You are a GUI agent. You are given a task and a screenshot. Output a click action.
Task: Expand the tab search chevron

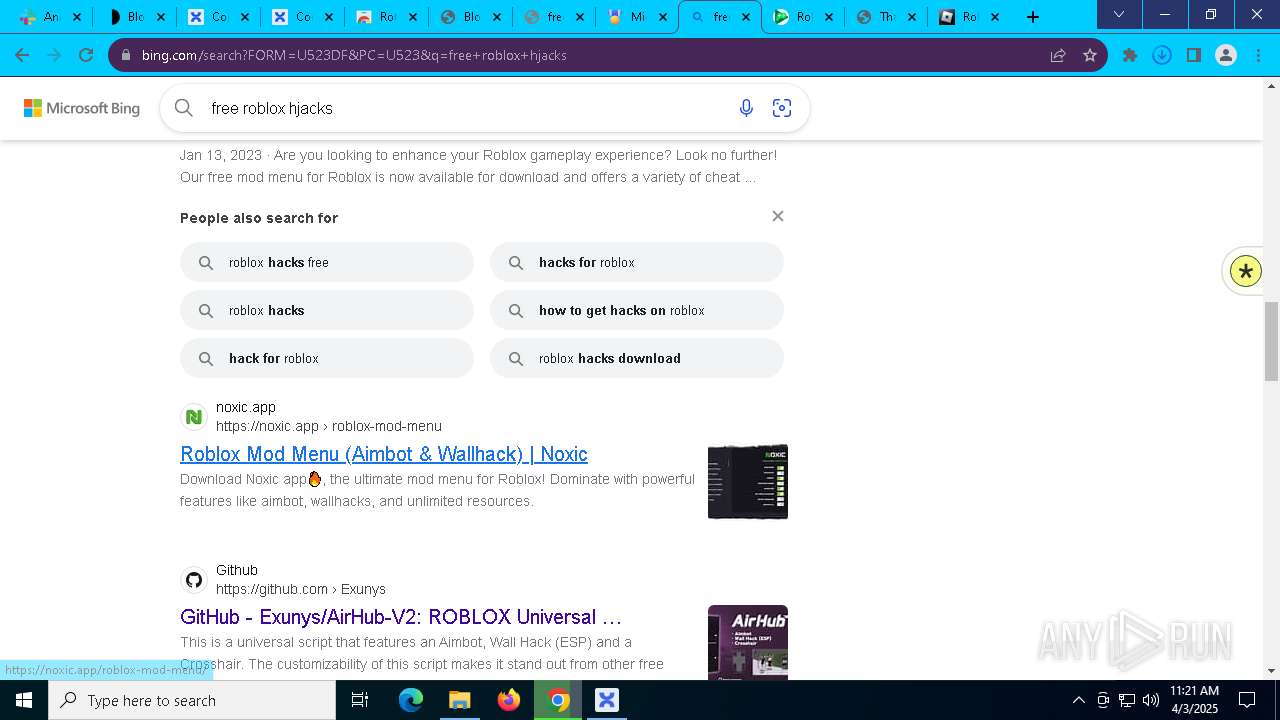(x=1119, y=14)
